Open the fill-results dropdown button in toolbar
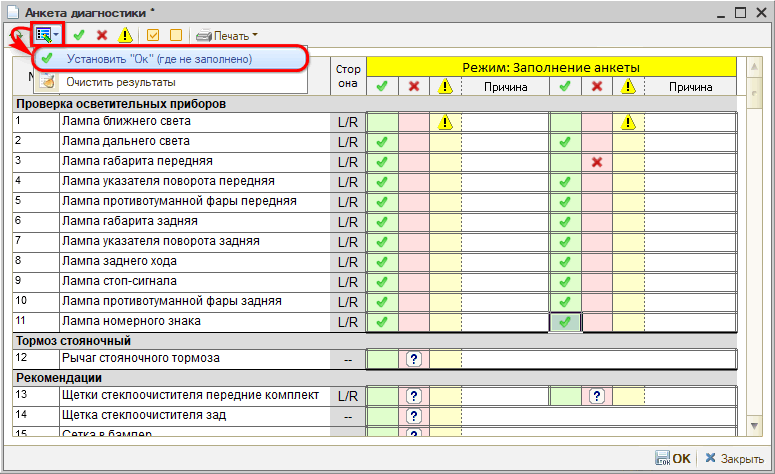775x474 pixels. point(48,35)
